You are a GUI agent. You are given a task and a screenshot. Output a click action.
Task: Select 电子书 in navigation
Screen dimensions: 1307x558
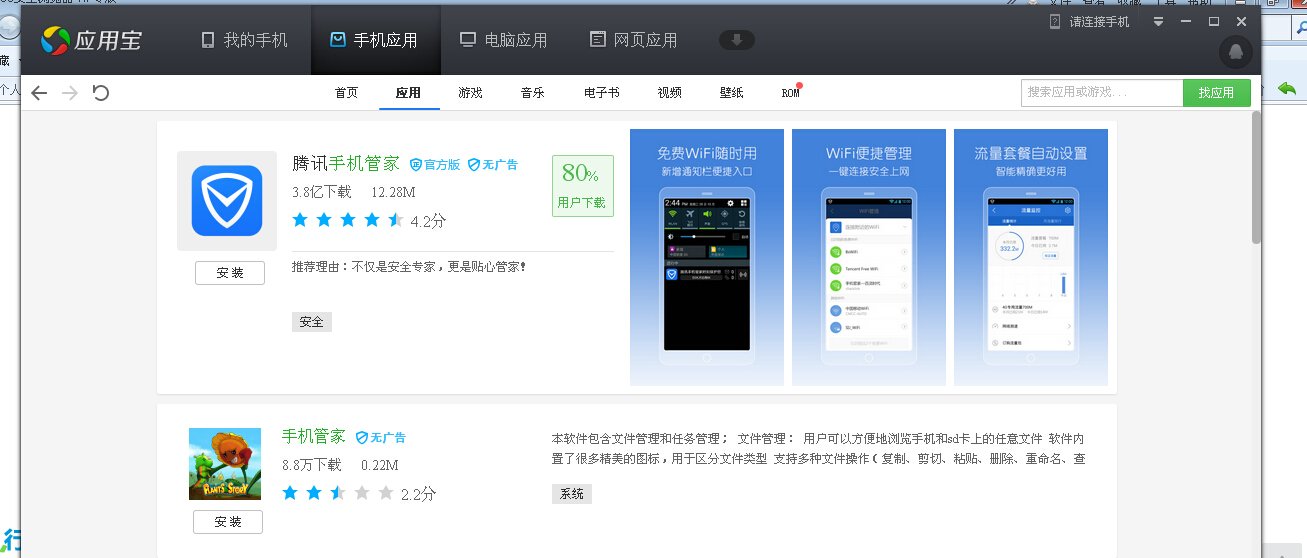click(x=602, y=93)
